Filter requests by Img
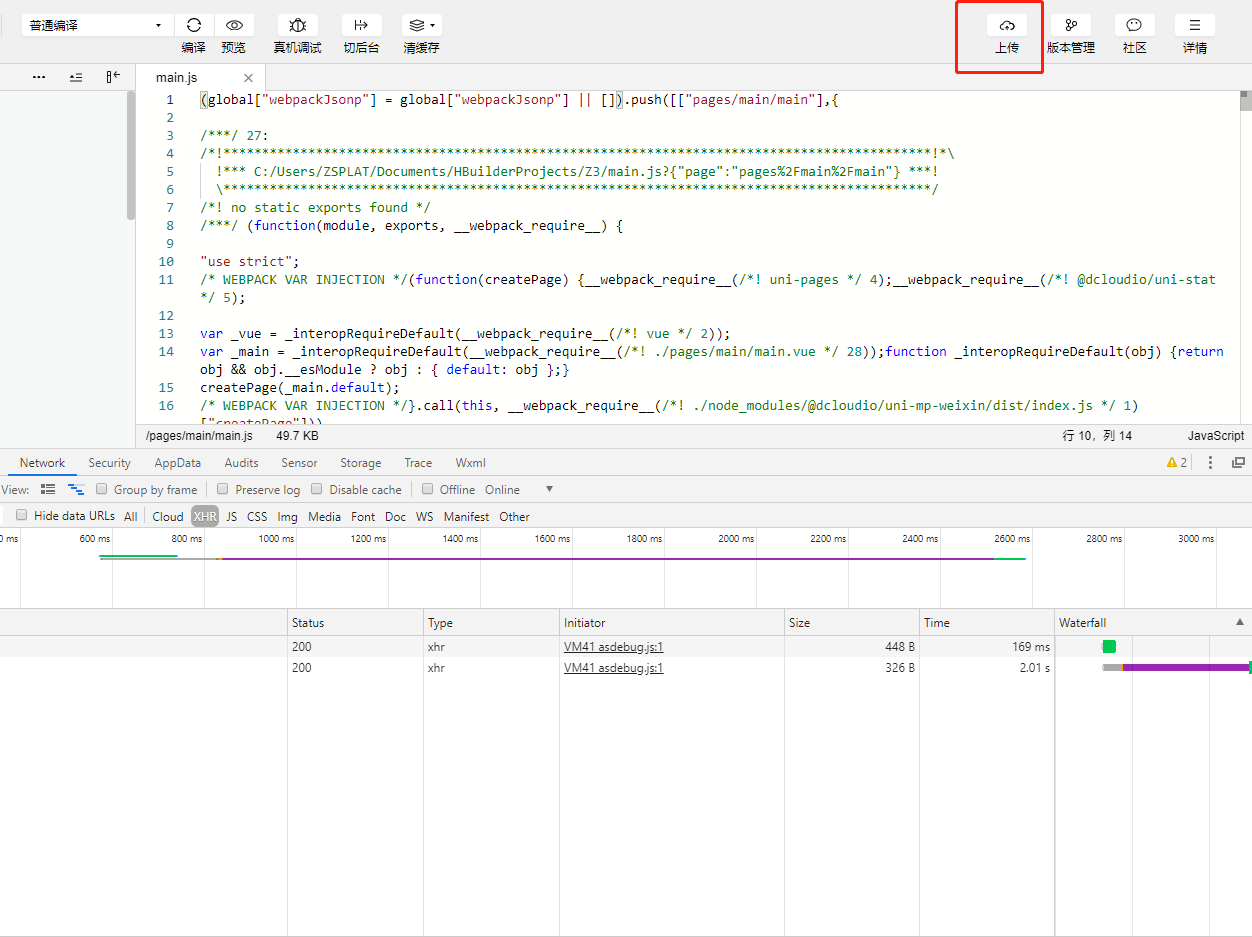 click(288, 517)
